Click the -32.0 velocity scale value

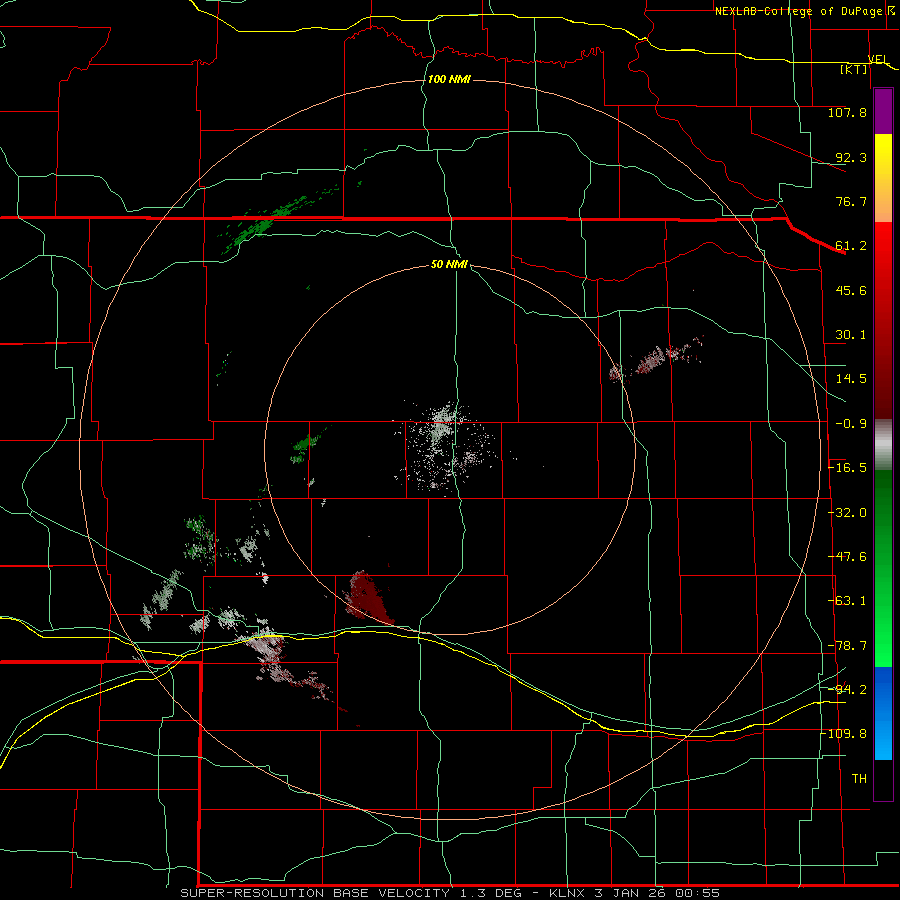847,513
